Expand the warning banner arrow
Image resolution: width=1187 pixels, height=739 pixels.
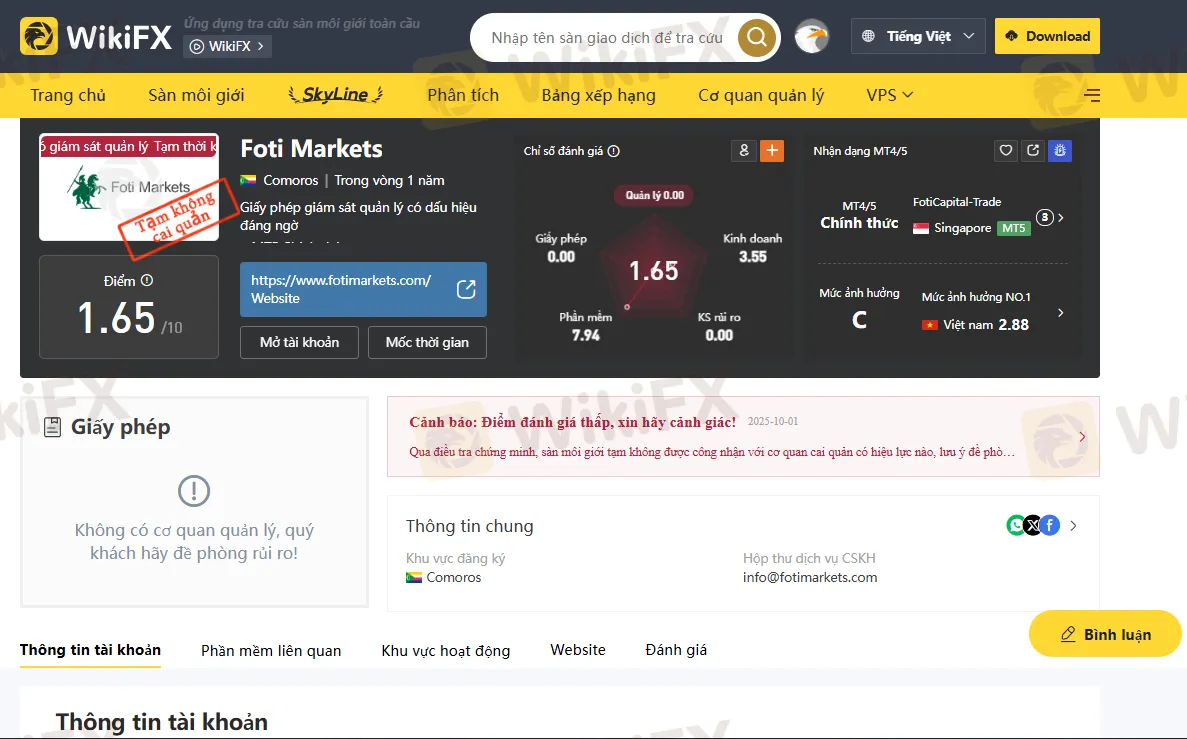(x=1083, y=436)
